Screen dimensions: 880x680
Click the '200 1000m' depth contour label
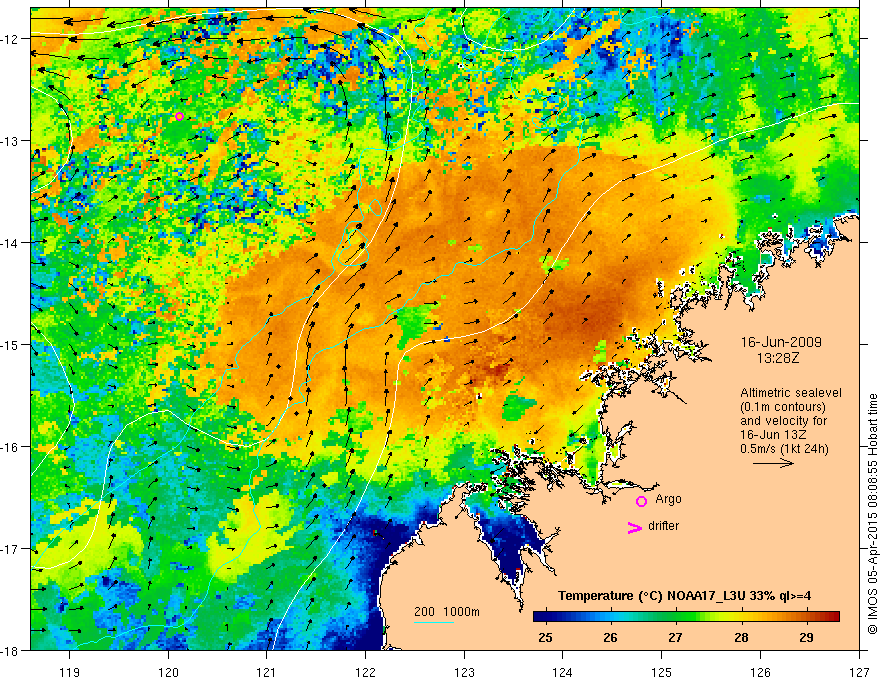[447, 612]
